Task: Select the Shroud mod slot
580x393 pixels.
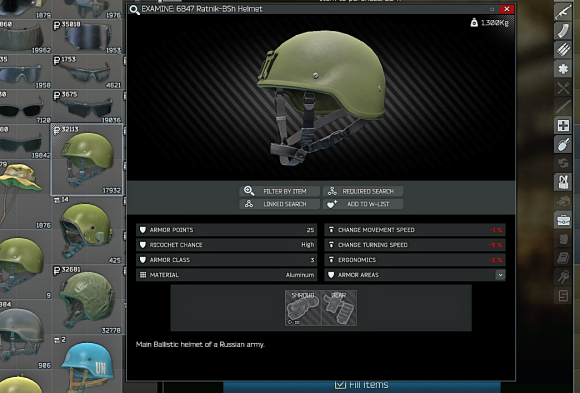Action: 303,308
